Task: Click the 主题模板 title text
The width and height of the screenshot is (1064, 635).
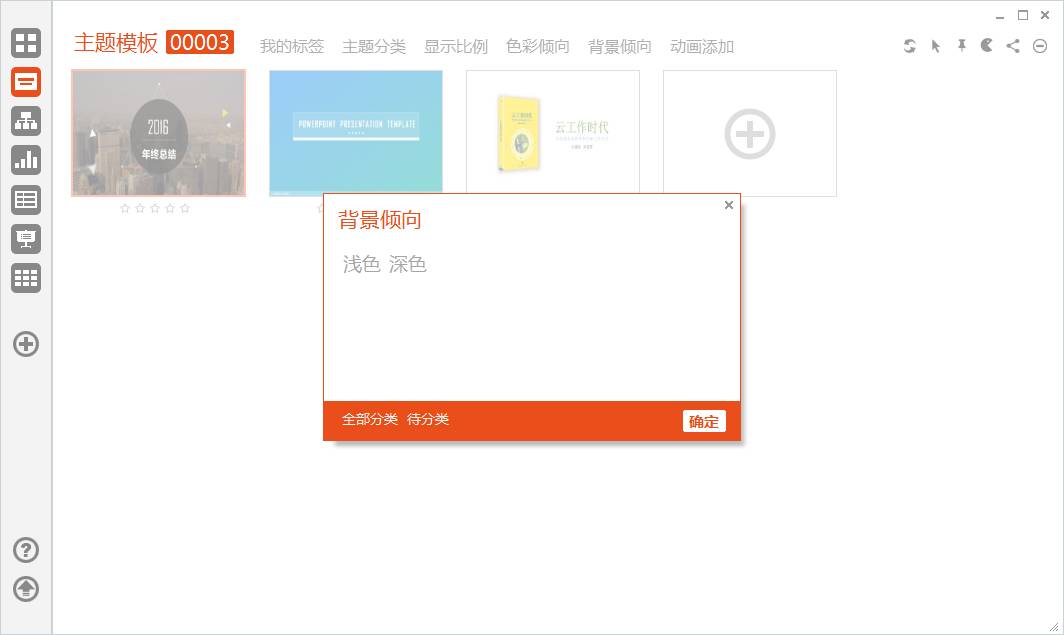Action: coord(116,43)
